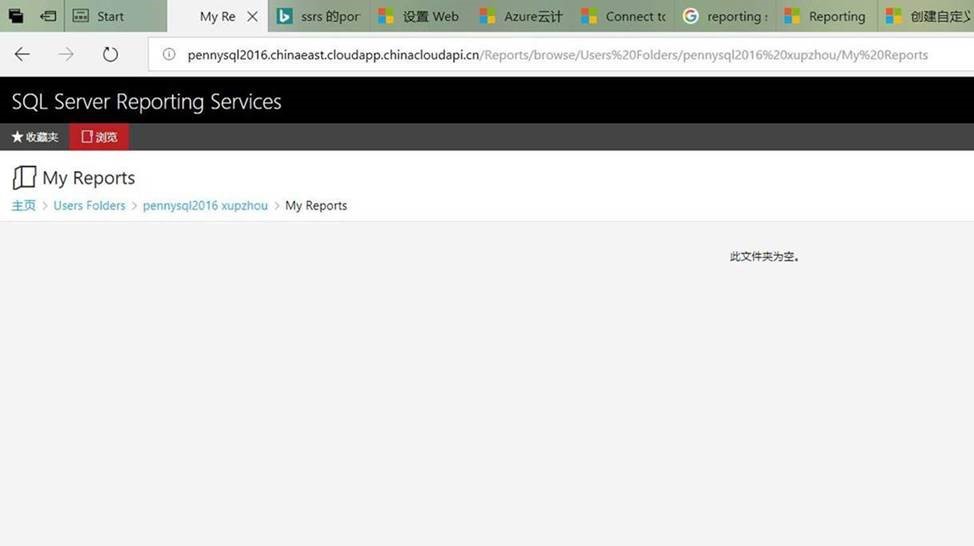The width and height of the screenshot is (974, 546).
Task: Click the browser Back arrow
Action: pos(22,55)
